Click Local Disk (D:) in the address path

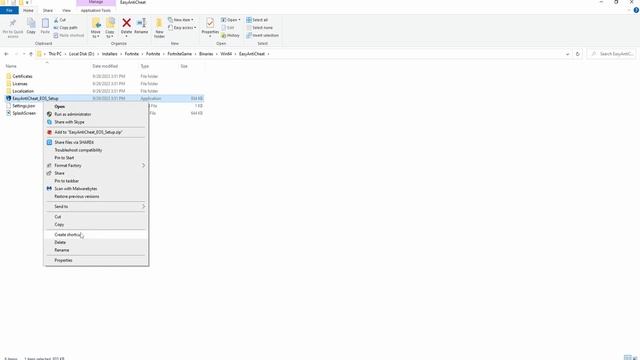tap(82, 54)
